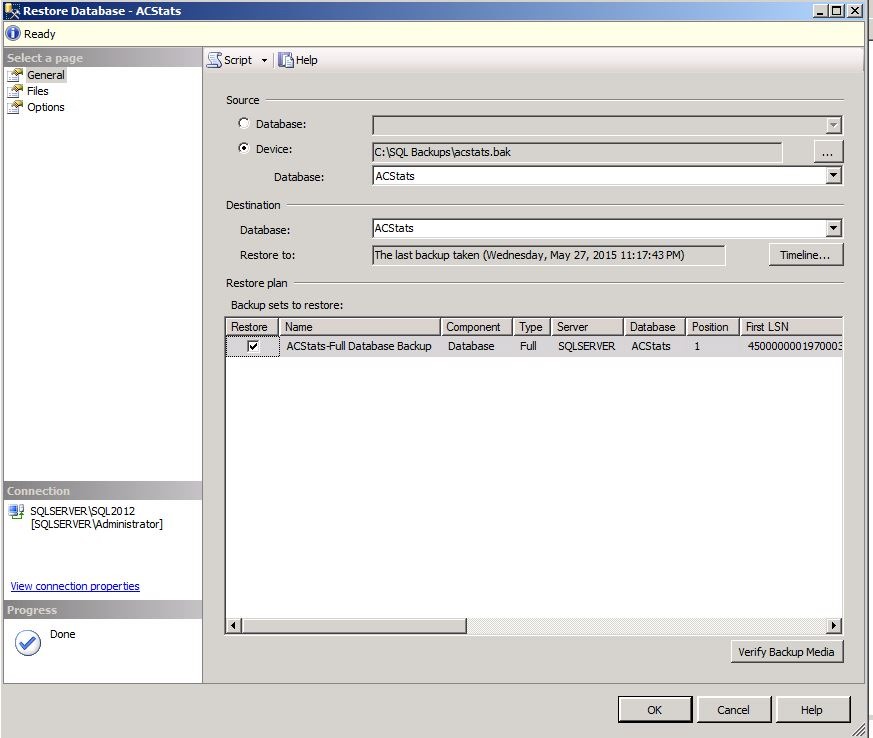Browse for backup device with ellipsis button
The width and height of the screenshot is (873, 738).
826,152
